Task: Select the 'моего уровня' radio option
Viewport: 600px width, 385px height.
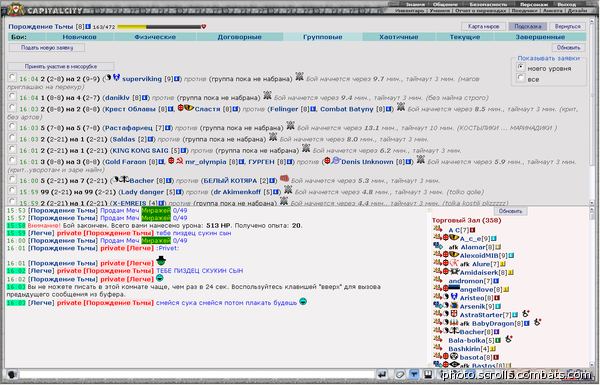Action: pos(520,67)
